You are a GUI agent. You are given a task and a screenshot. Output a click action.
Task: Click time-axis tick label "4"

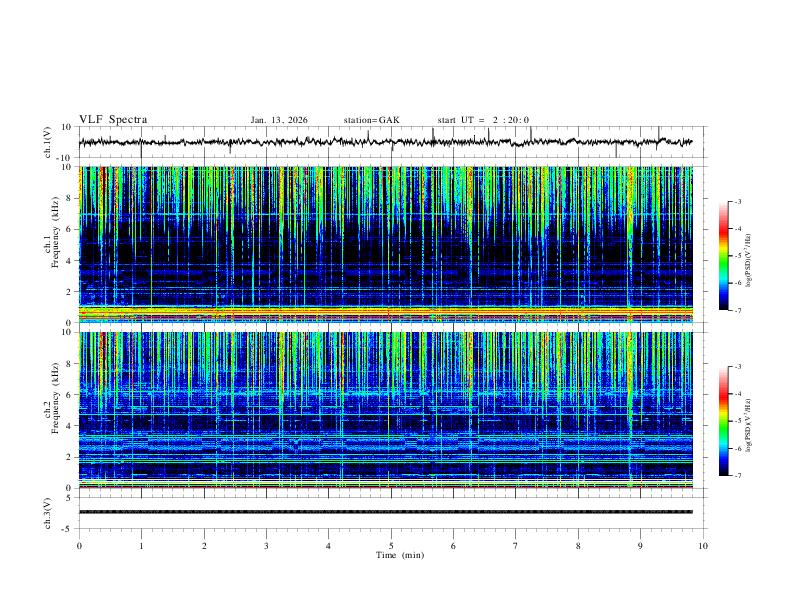pyautogui.click(x=328, y=546)
